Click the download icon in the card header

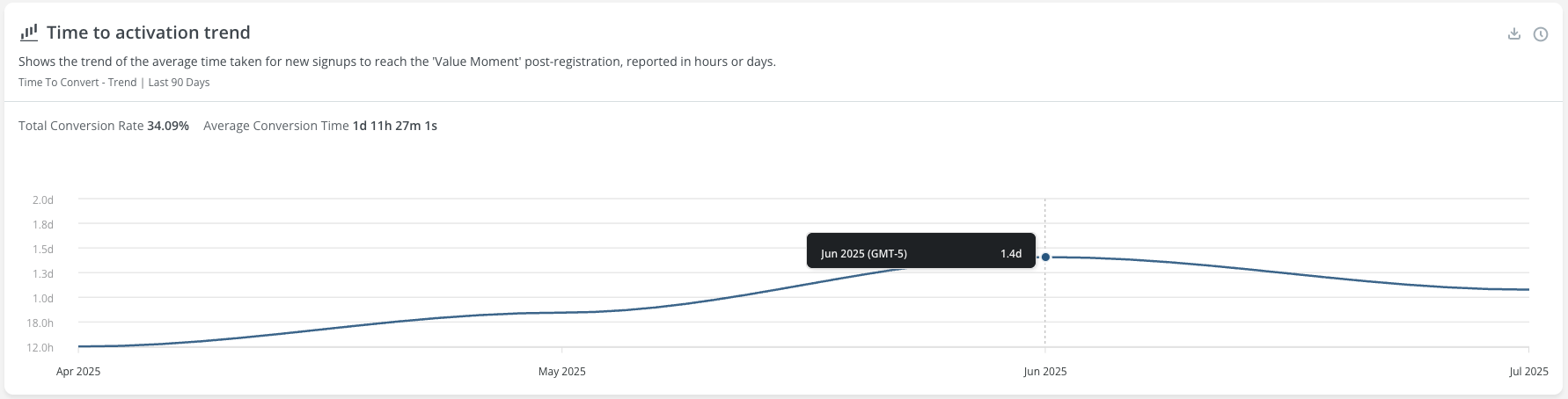(x=1513, y=34)
